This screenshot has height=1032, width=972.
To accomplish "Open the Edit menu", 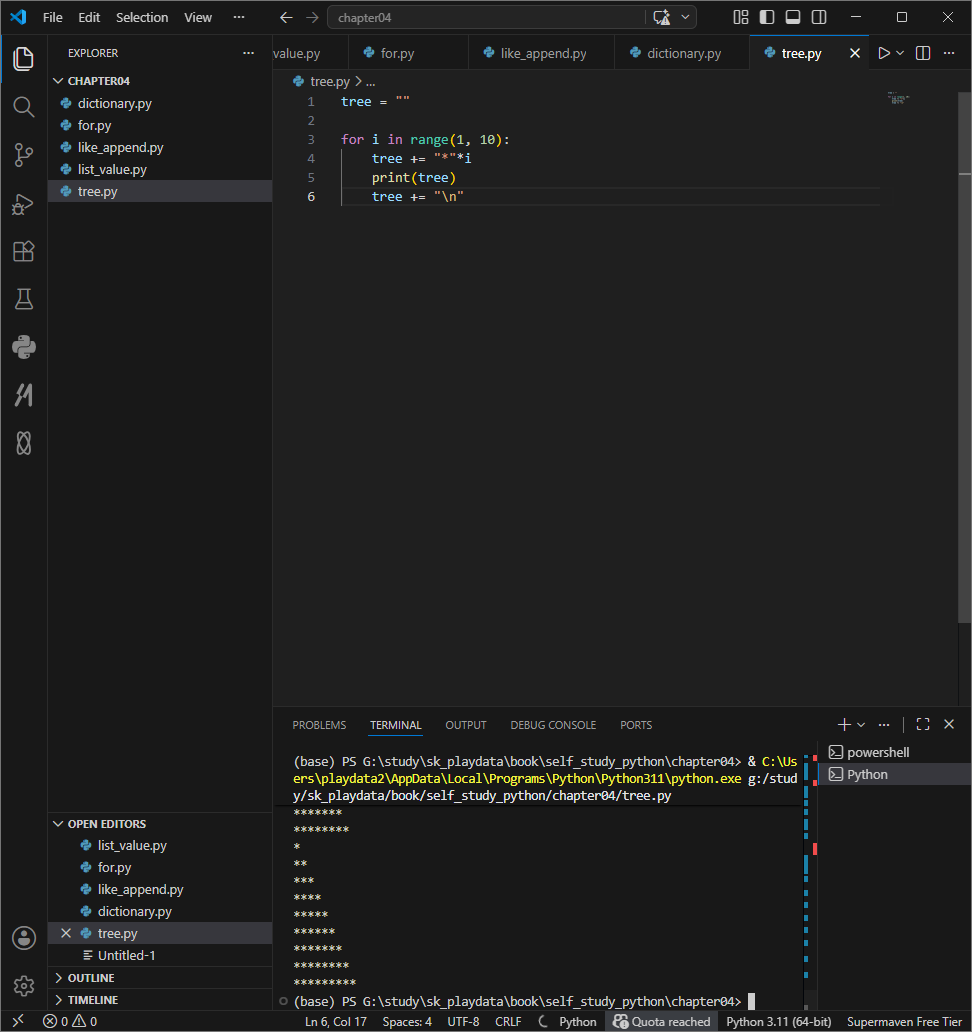I will pos(89,18).
